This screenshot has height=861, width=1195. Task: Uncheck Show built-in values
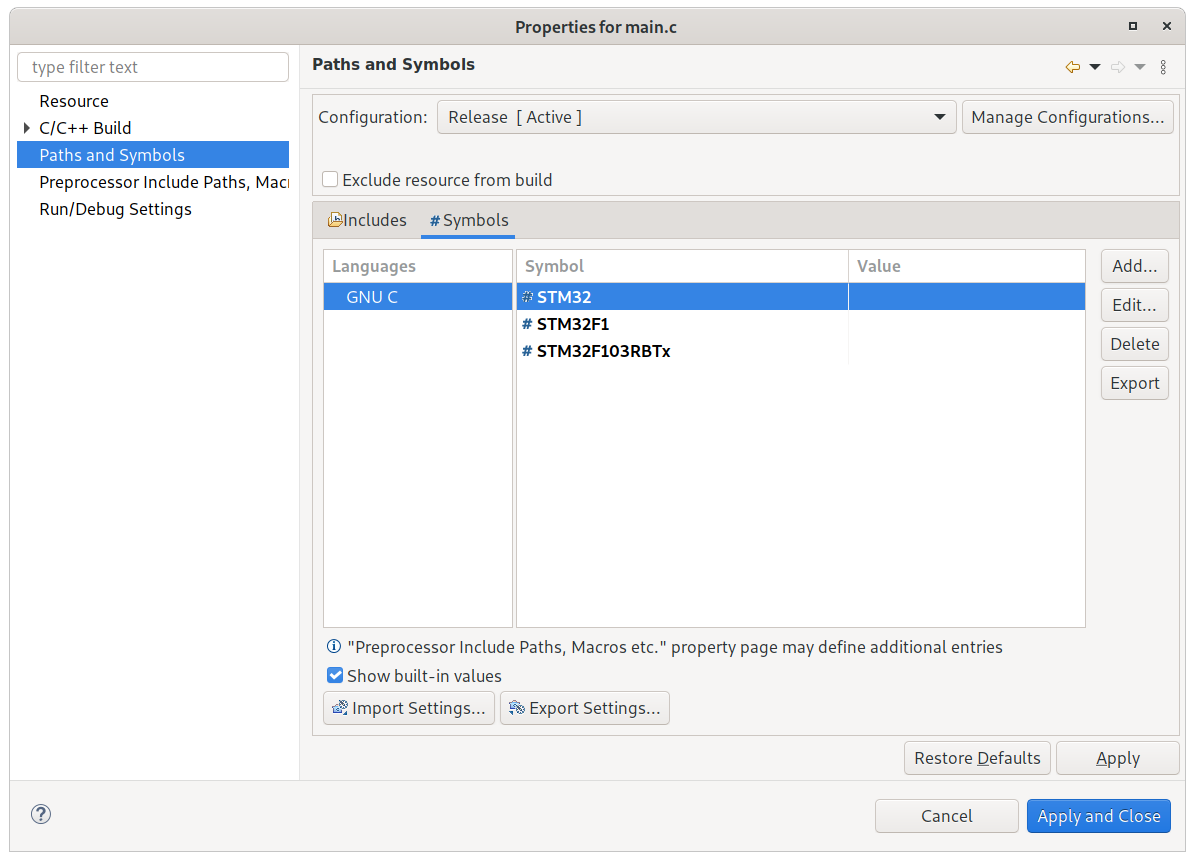(x=335, y=675)
